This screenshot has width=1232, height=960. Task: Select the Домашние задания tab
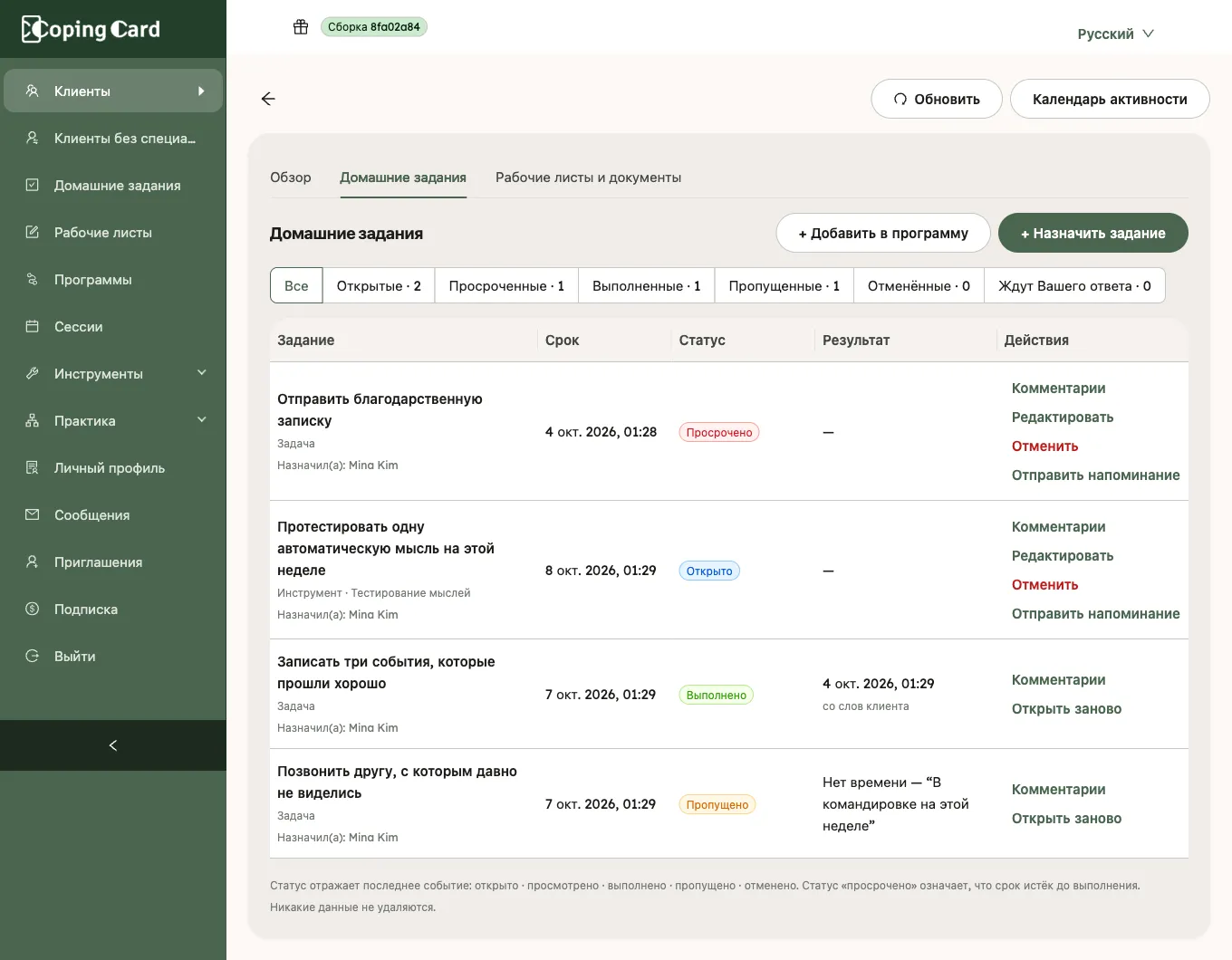tap(403, 178)
